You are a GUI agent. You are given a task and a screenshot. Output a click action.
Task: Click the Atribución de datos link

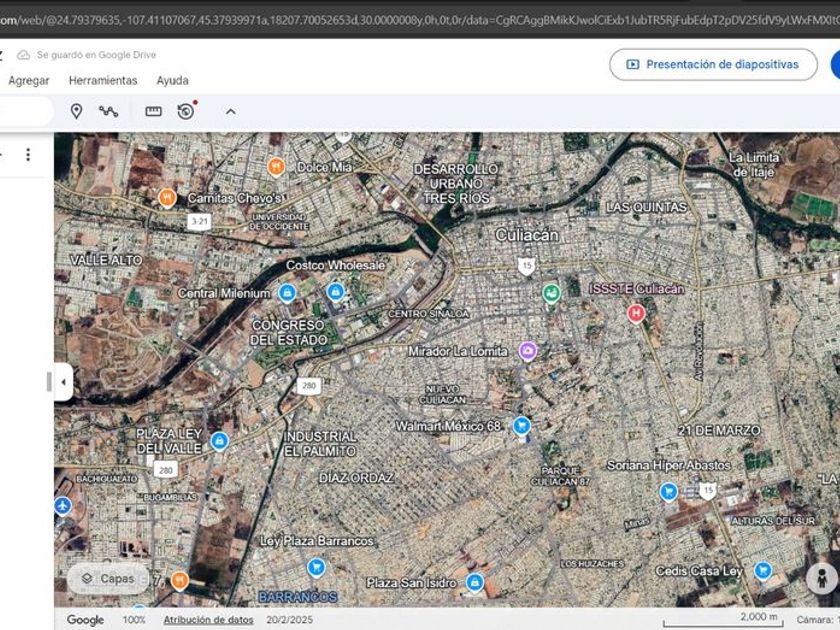pyautogui.click(x=208, y=620)
